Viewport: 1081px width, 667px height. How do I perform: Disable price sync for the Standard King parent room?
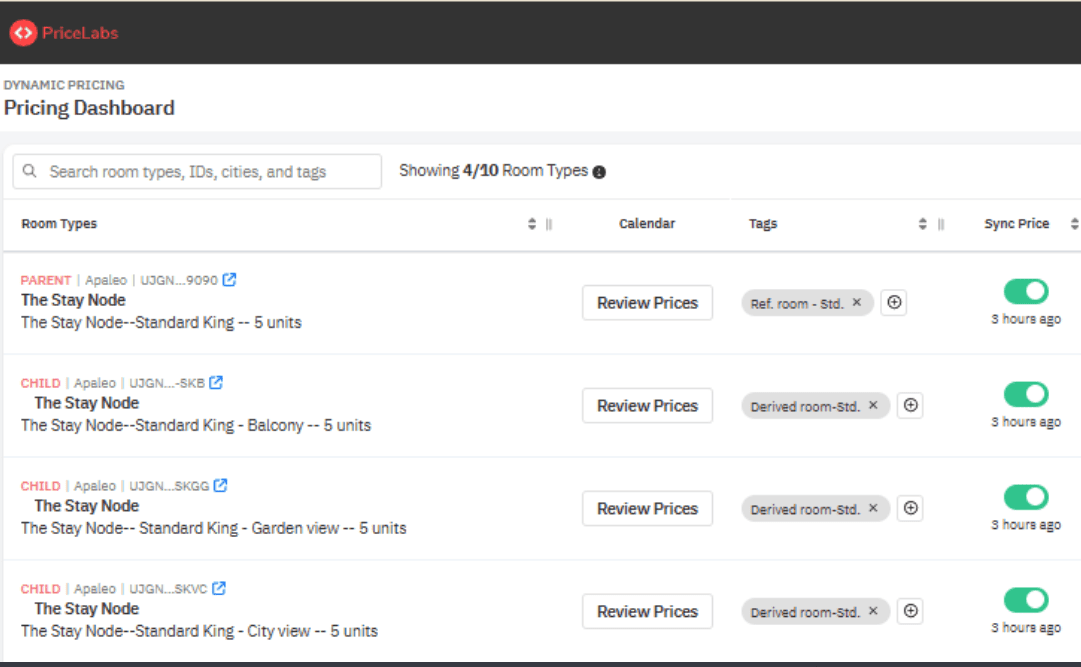(x=1025, y=290)
